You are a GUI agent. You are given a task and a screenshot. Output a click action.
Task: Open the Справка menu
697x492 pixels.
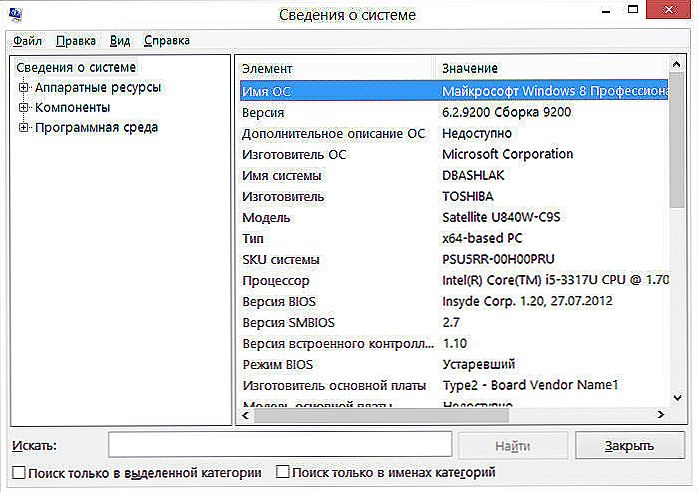(167, 41)
